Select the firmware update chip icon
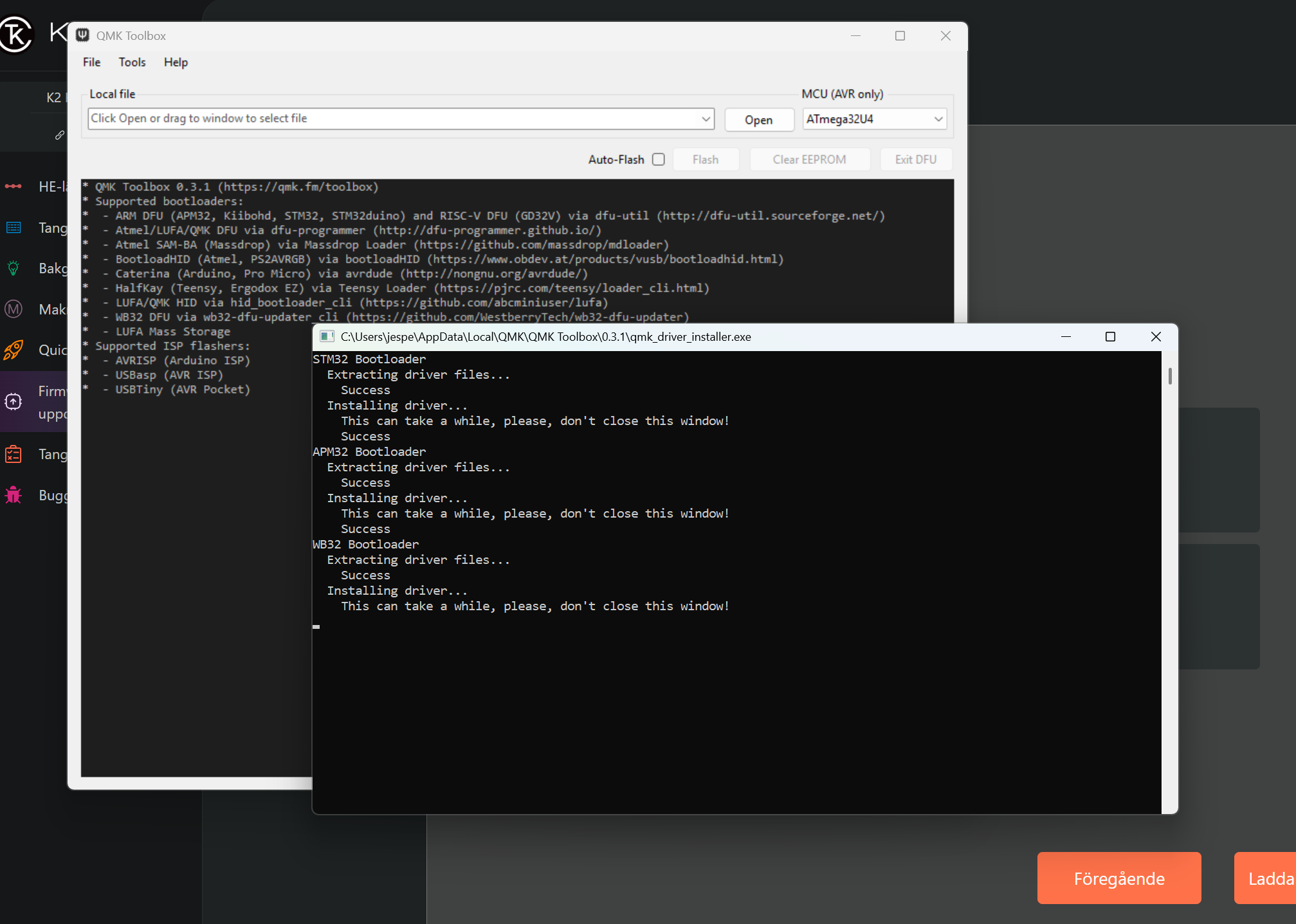The width and height of the screenshot is (1296, 924). (x=14, y=402)
